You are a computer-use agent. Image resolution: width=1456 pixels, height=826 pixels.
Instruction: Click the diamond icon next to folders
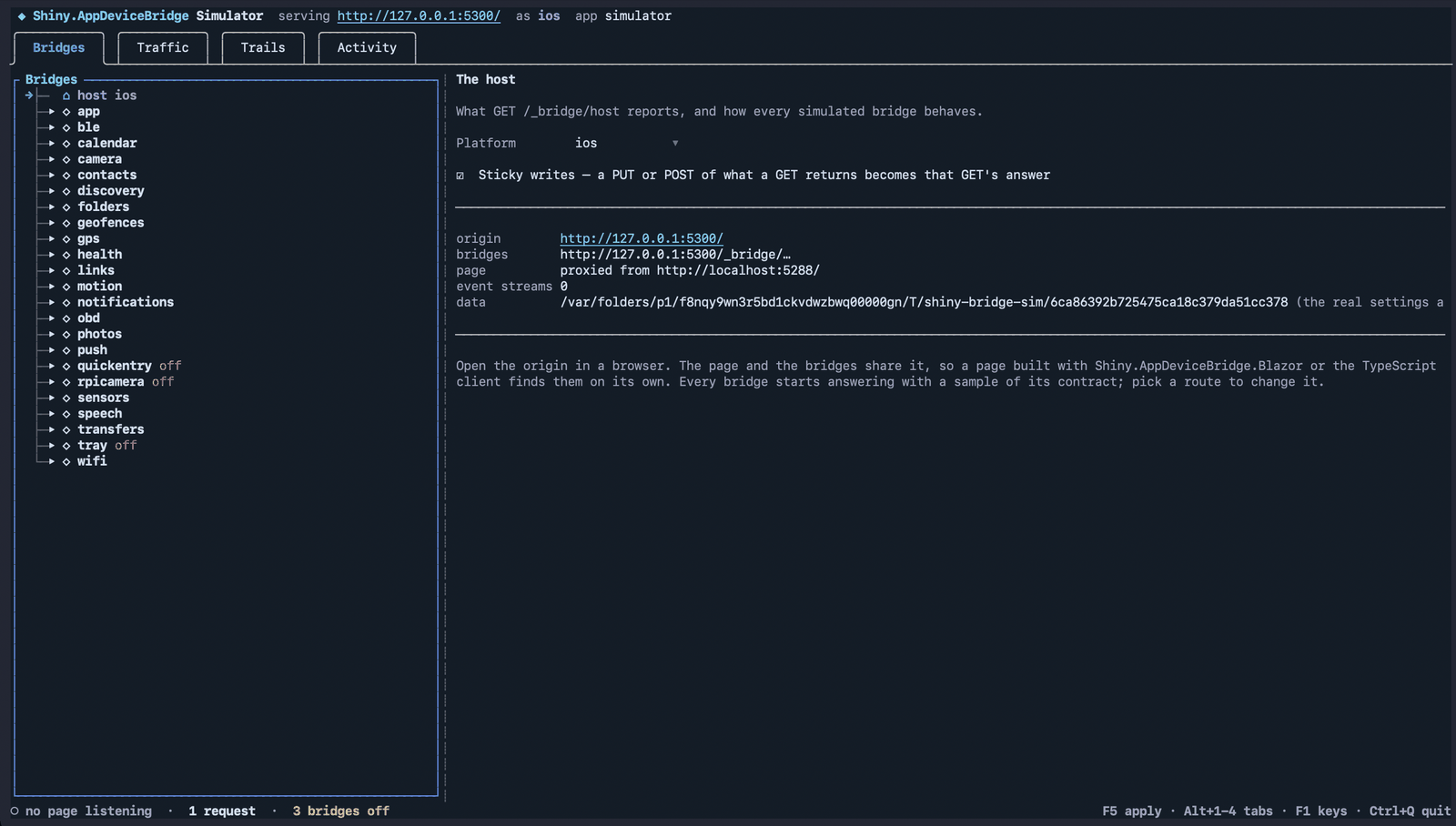[x=66, y=206]
